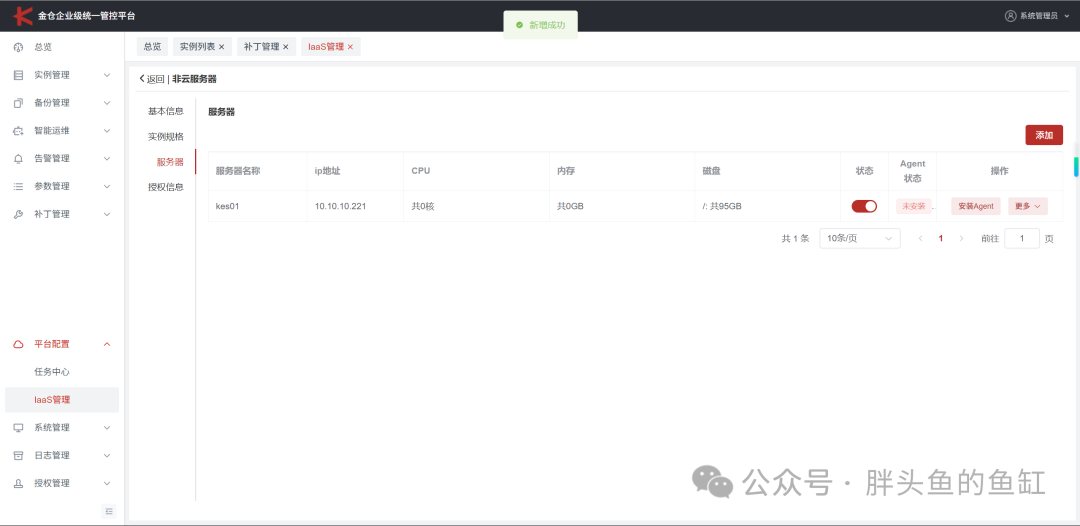Switch to the 总览 tab
Viewport: 1080px width, 526px height.
(152, 47)
